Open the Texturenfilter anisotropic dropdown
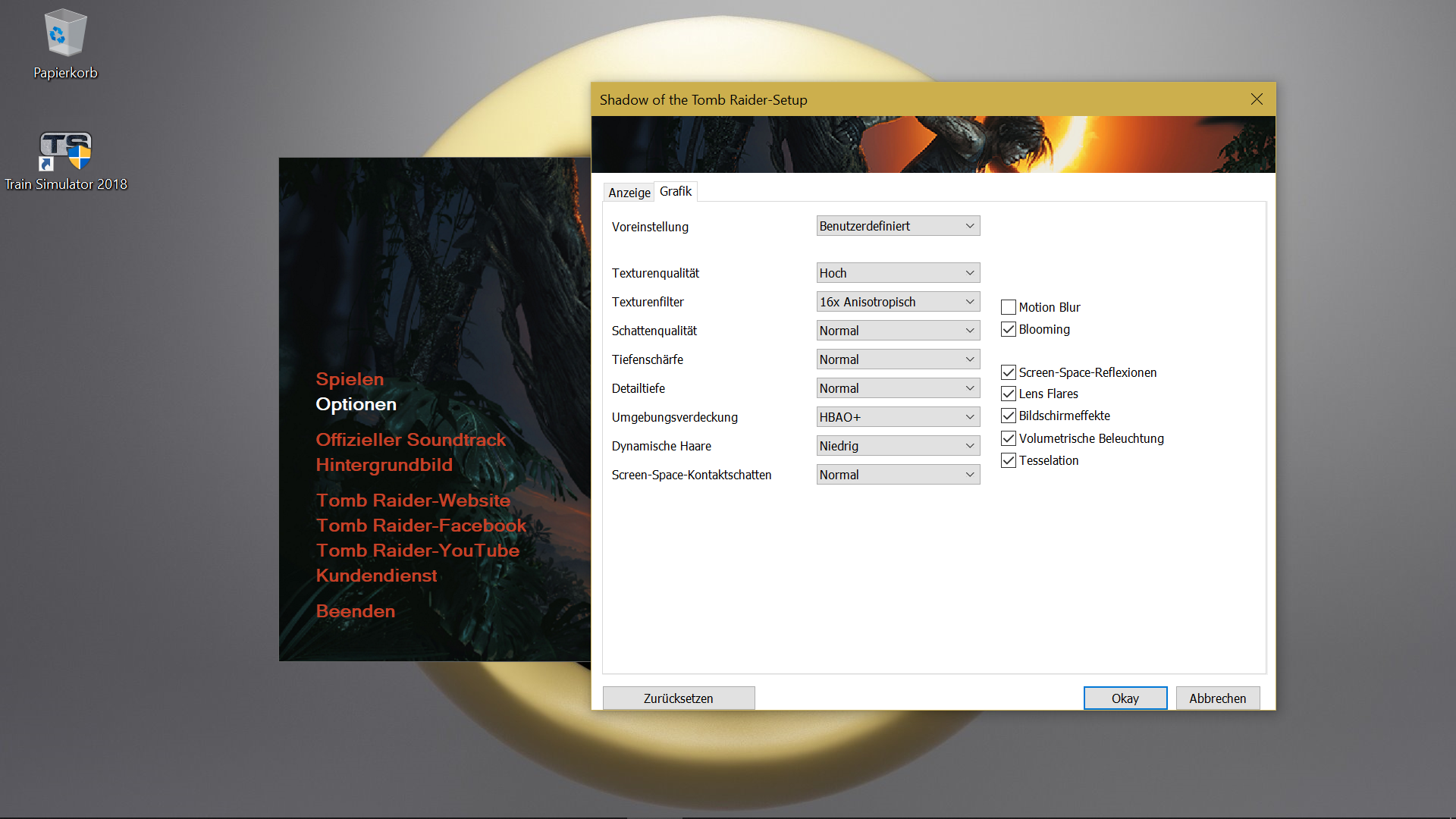1456x819 pixels. coord(898,302)
